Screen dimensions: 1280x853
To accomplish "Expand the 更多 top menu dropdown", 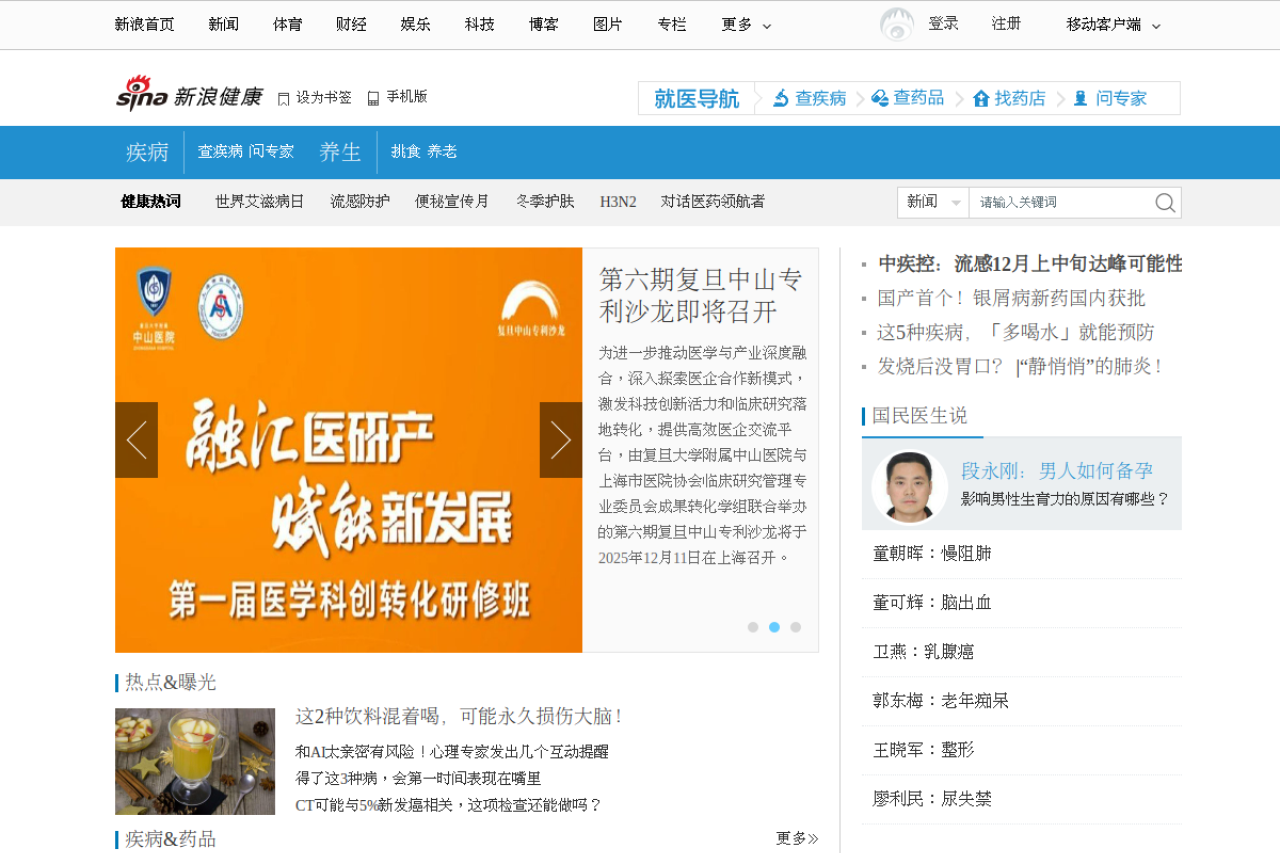I will tap(746, 25).
